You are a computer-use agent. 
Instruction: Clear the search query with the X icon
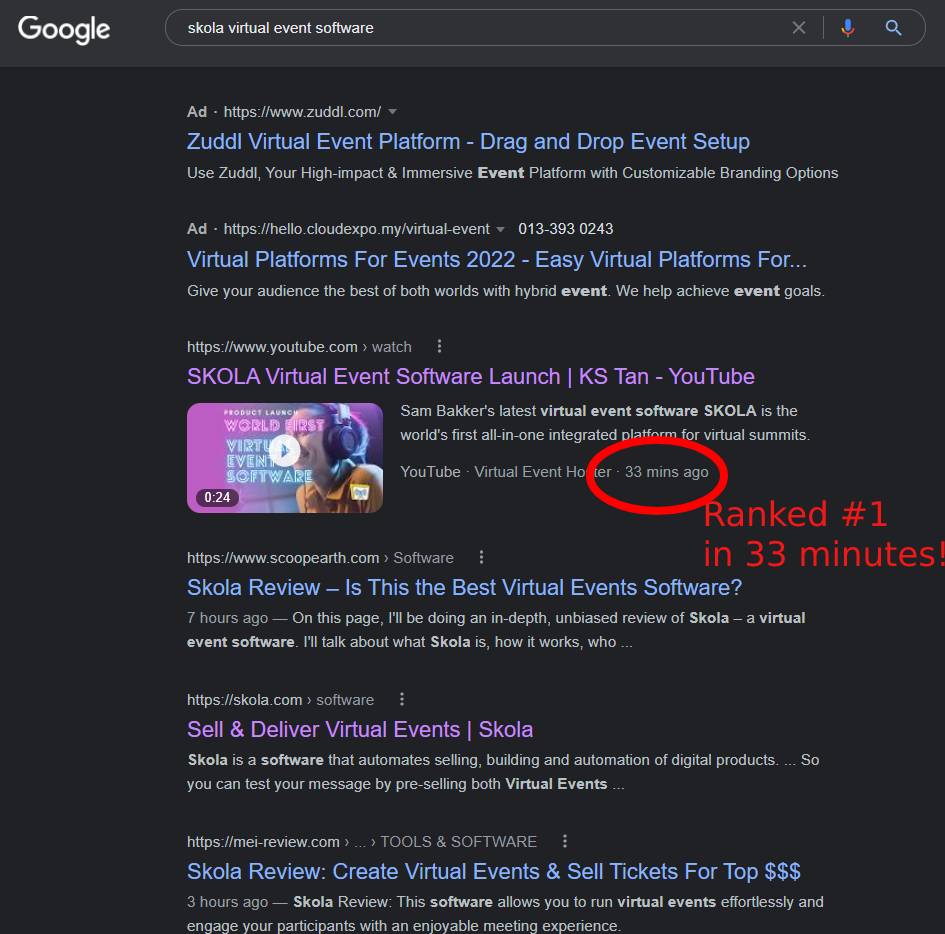click(x=799, y=28)
